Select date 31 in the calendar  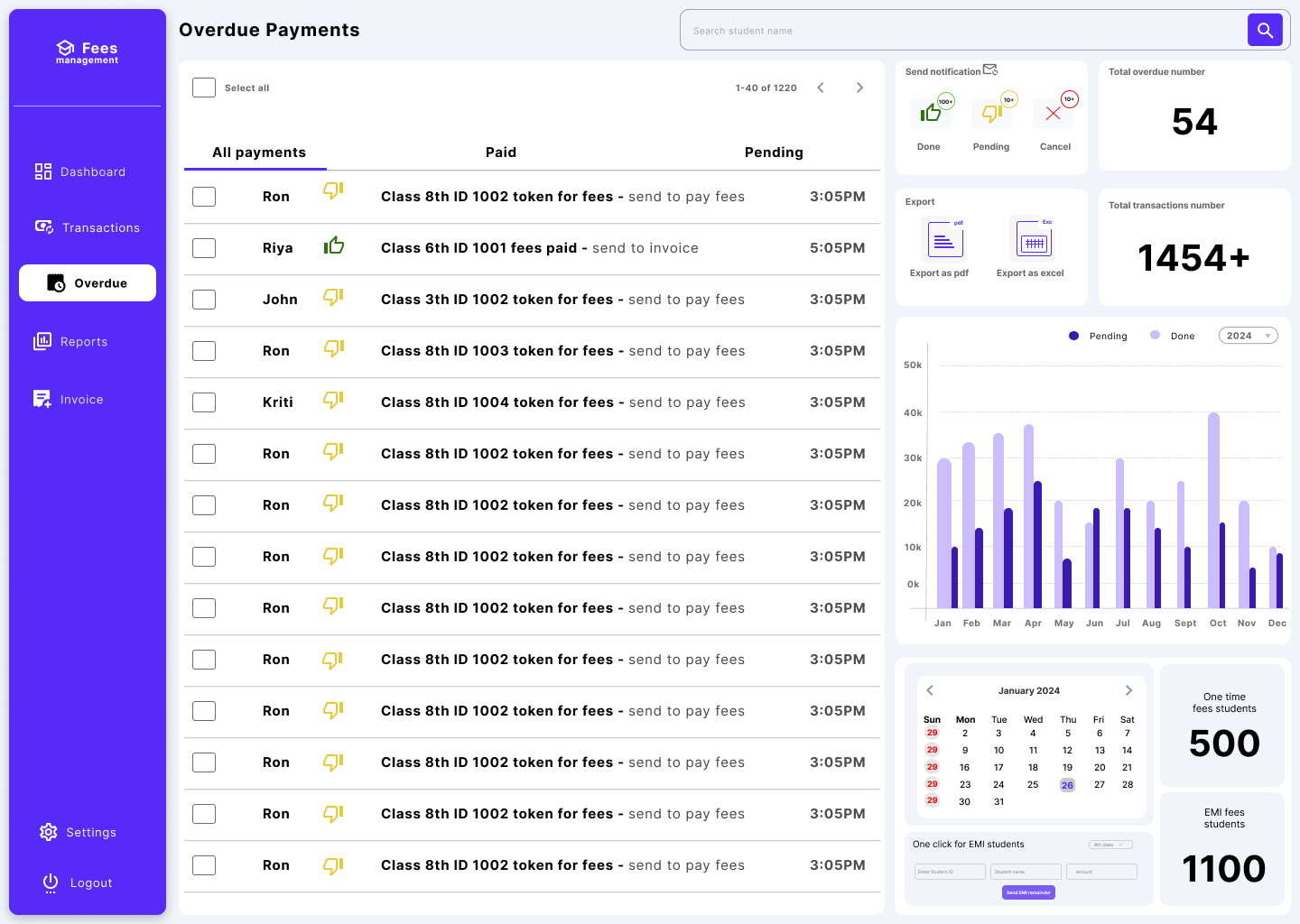pyautogui.click(x=998, y=801)
